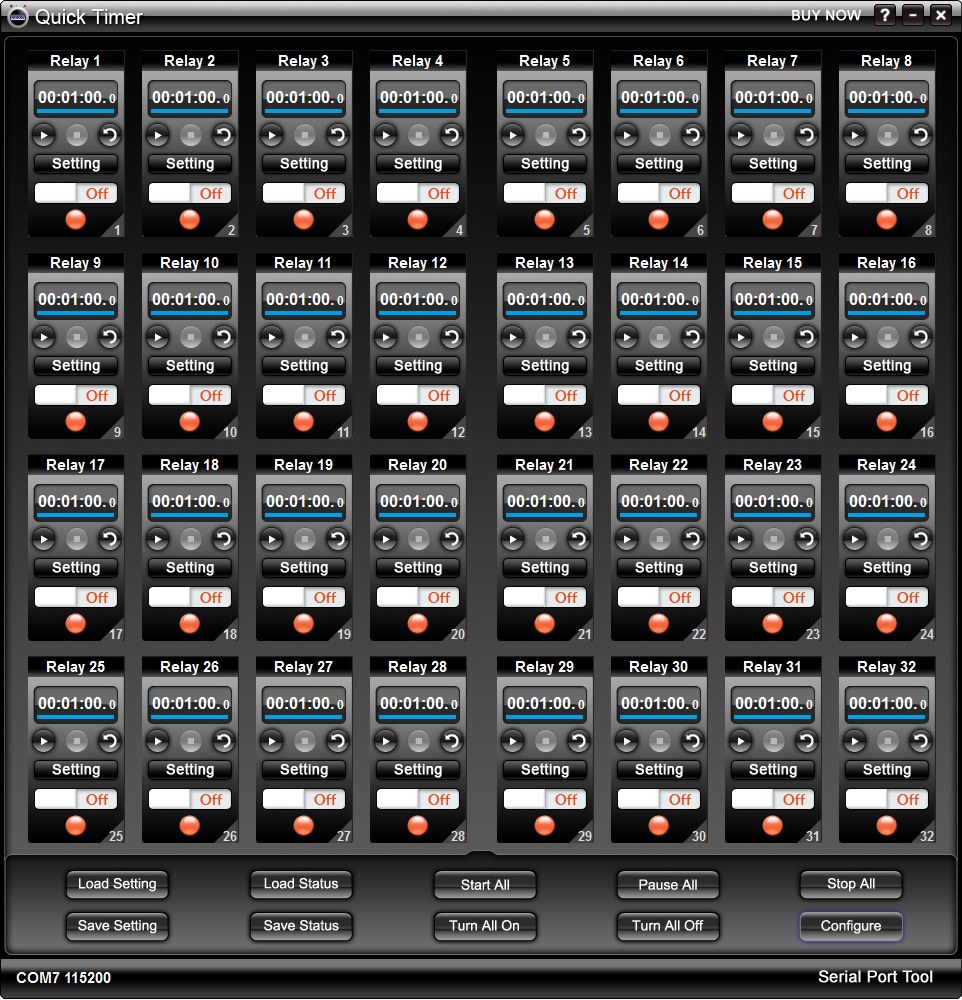
Task: Switch Relay 29 on
Action: (x=545, y=799)
